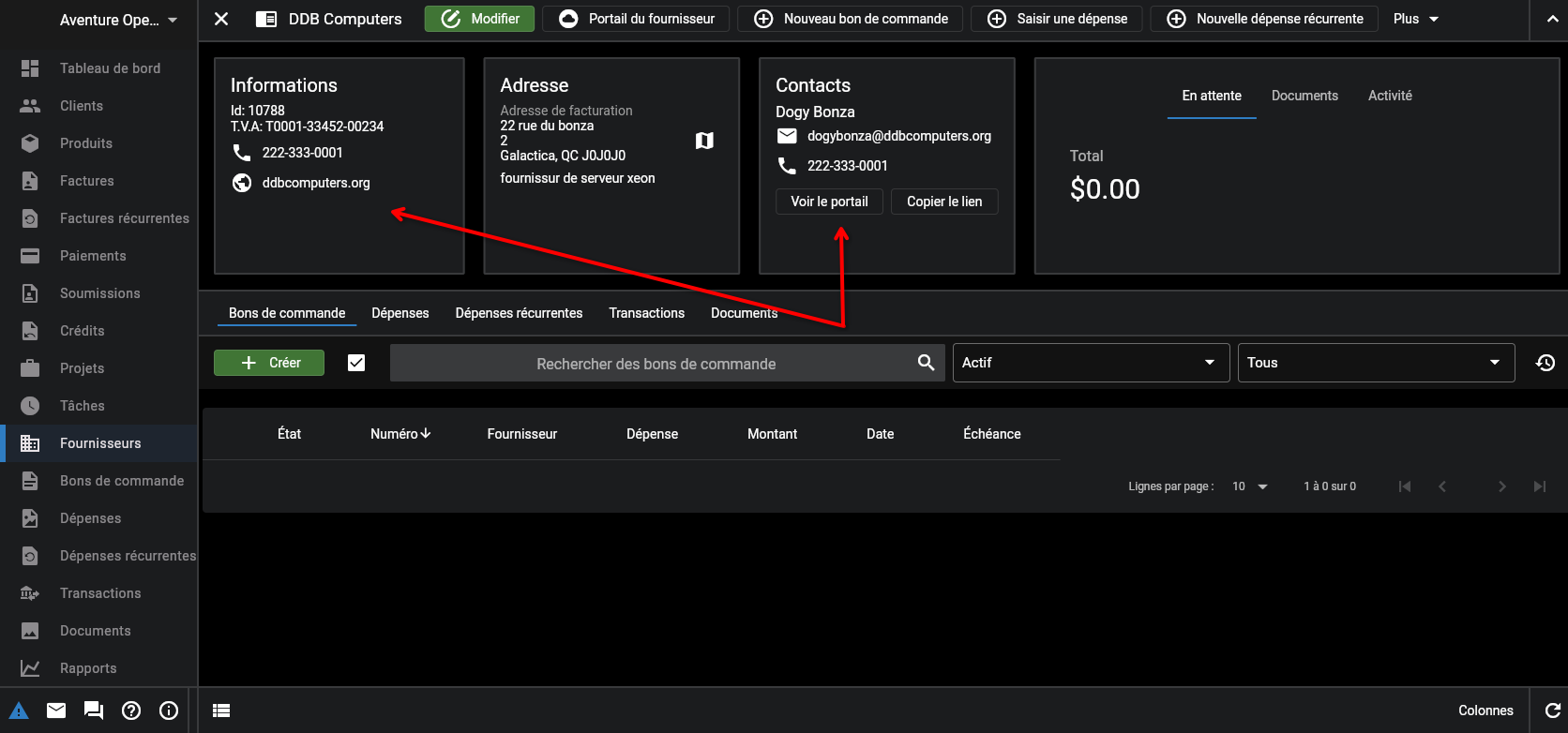Open the lower Documents tab
The width and height of the screenshot is (1568, 733).
[x=744, y=313]
